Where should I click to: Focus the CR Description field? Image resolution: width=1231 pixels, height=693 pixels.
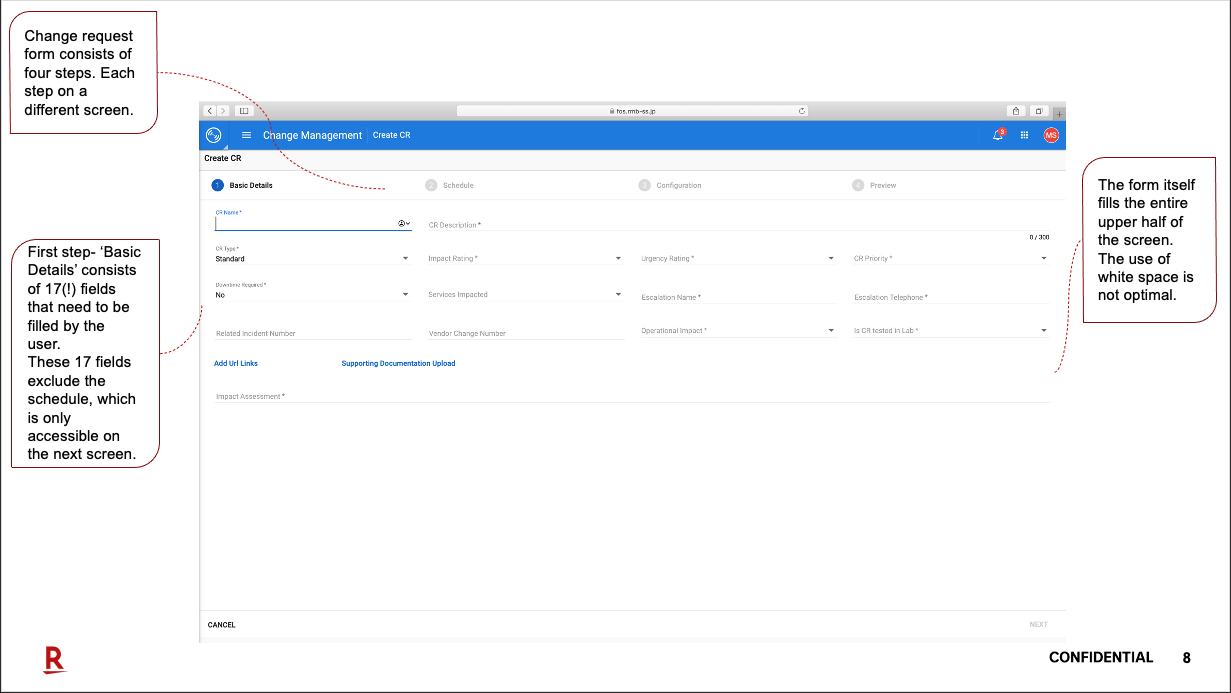click(x=738, y=225)
